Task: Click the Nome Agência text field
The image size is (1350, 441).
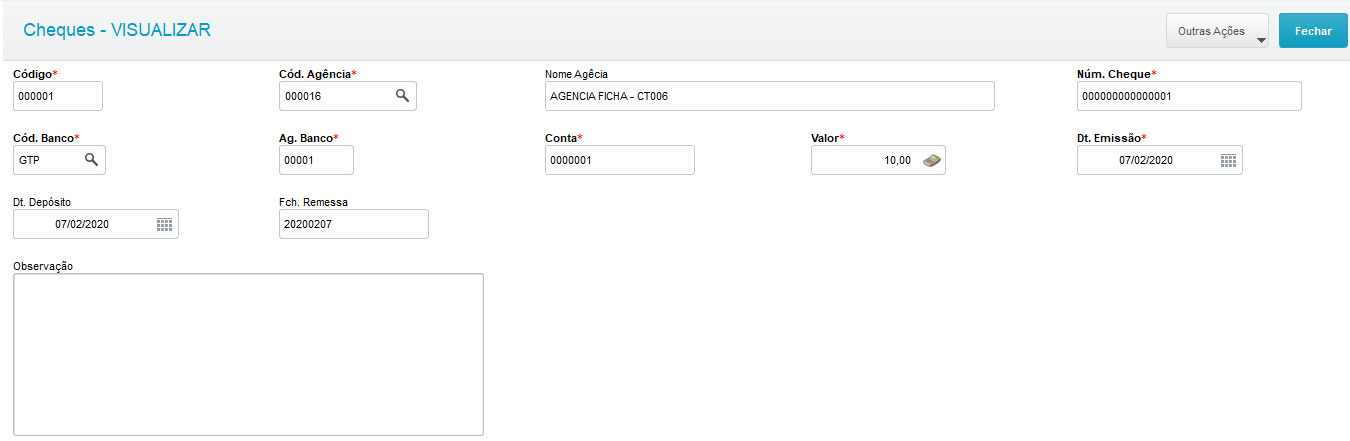Action: [x=769, y=96]
